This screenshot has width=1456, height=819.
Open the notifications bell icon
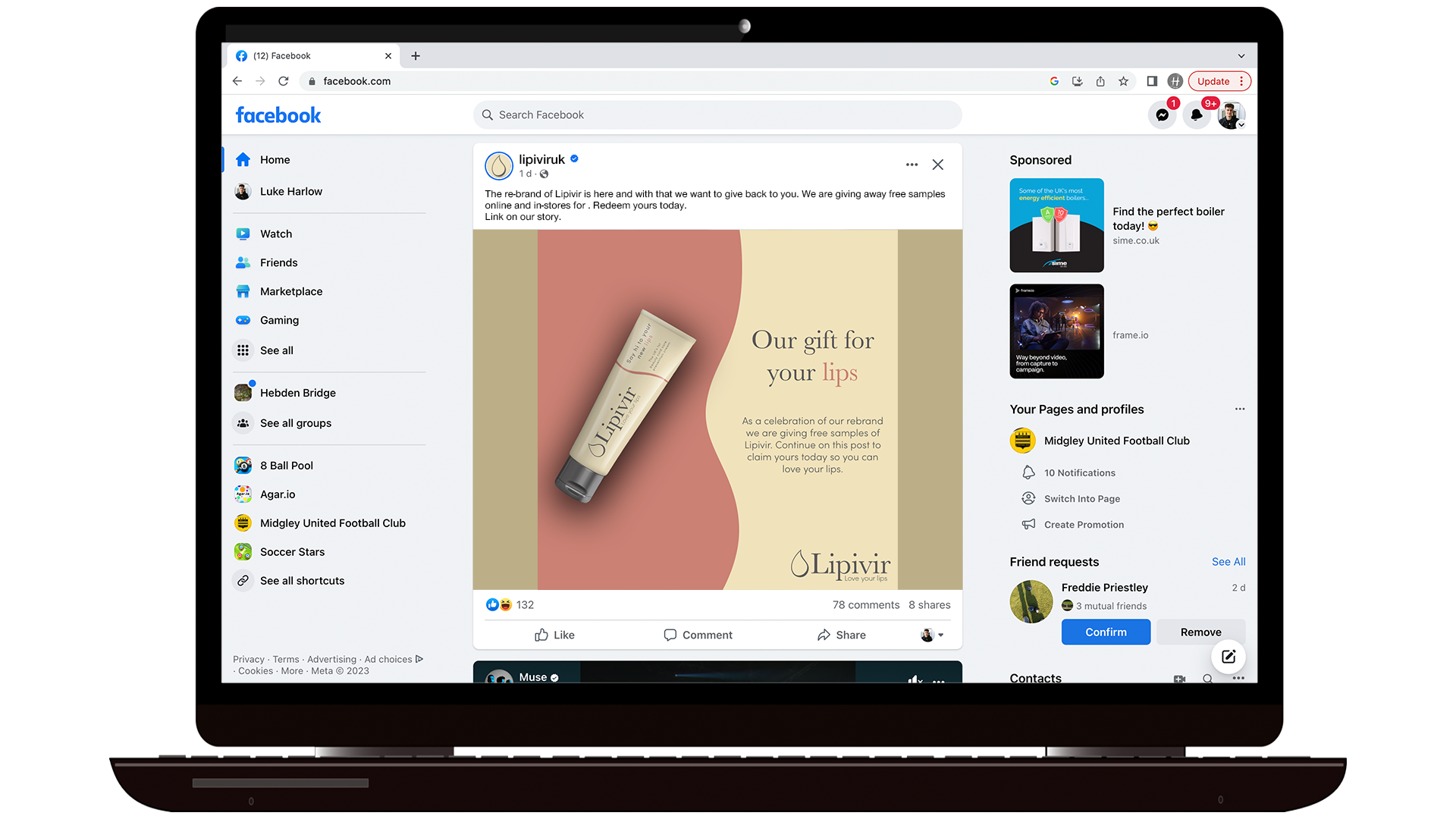[x=1196, y=115]
